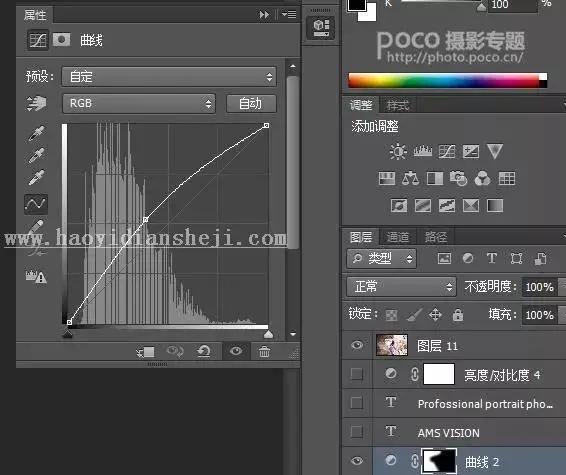Viewport: 566px width, 475px height.
Task: Filter layers by type layers
Action: click(492, 258)
